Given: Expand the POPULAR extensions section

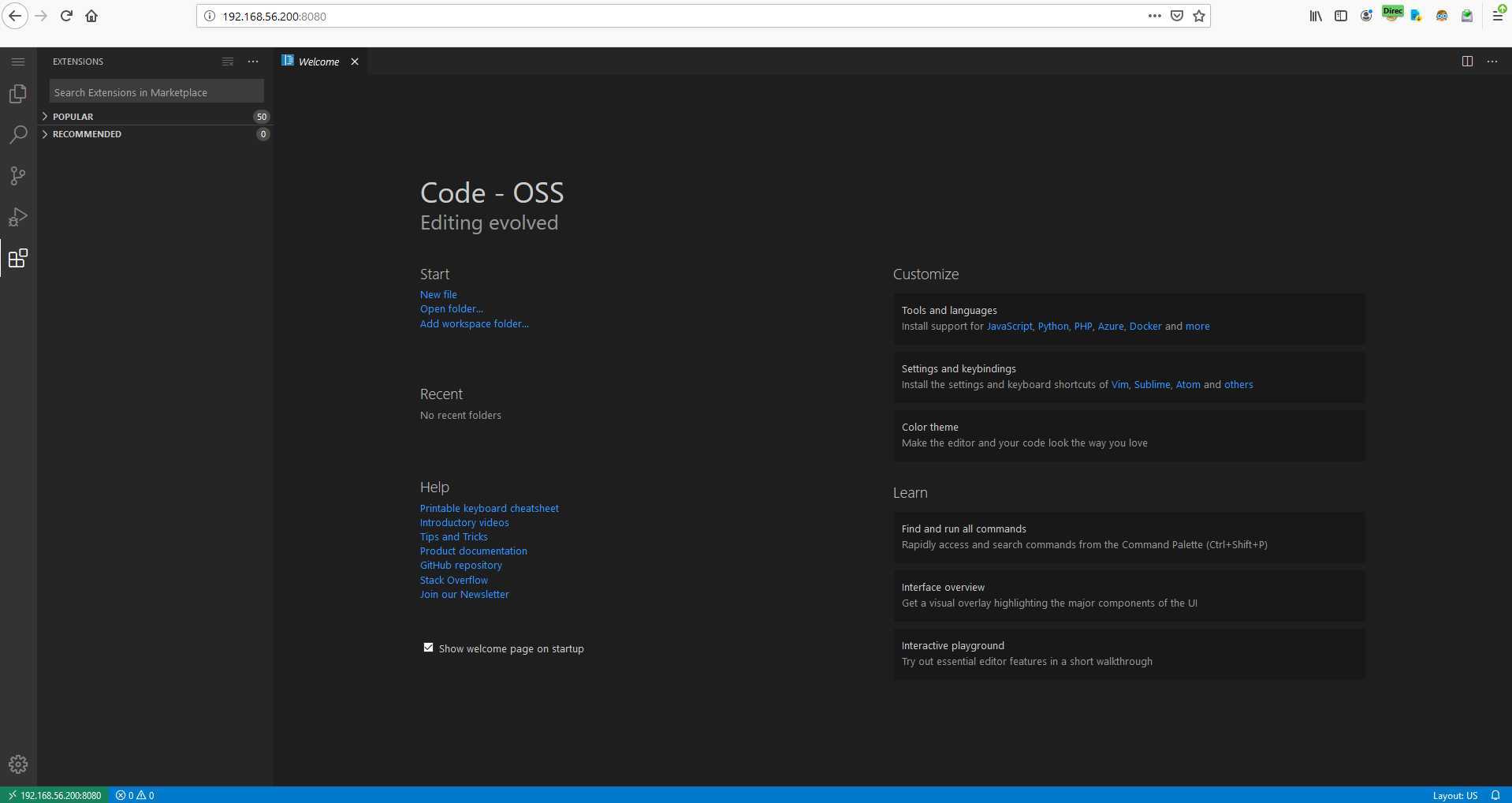Looking at the screenshot, I should (x=155, y=117).
